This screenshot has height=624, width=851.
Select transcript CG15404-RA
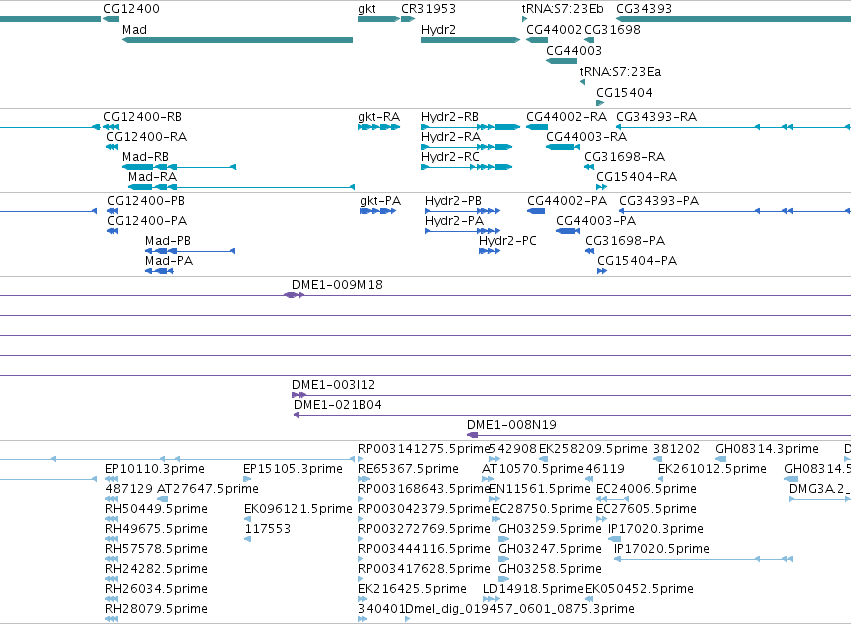(x=637, y=177)
